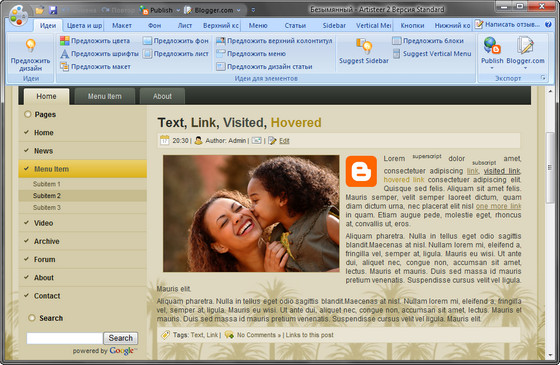Click the blue help question mark icon

tap(548, 24)
